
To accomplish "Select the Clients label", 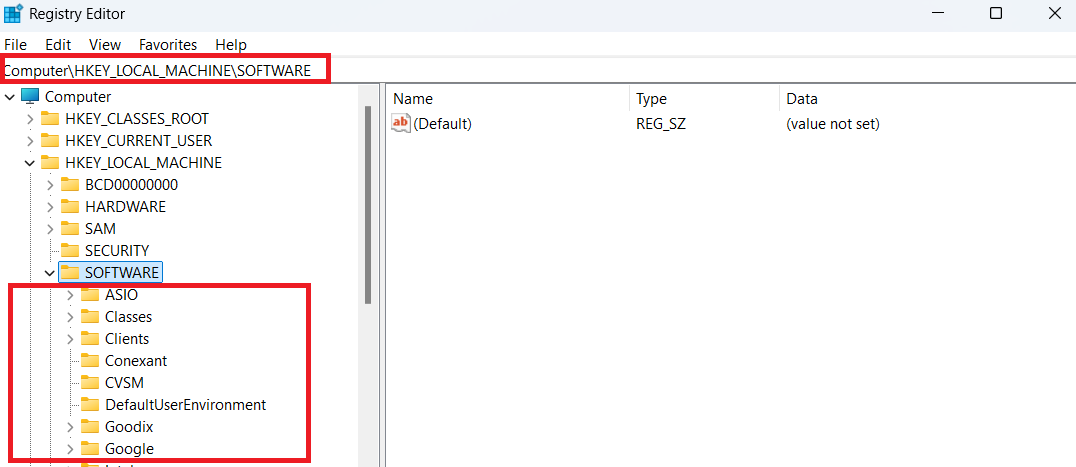I will click(x=127, y=339).
